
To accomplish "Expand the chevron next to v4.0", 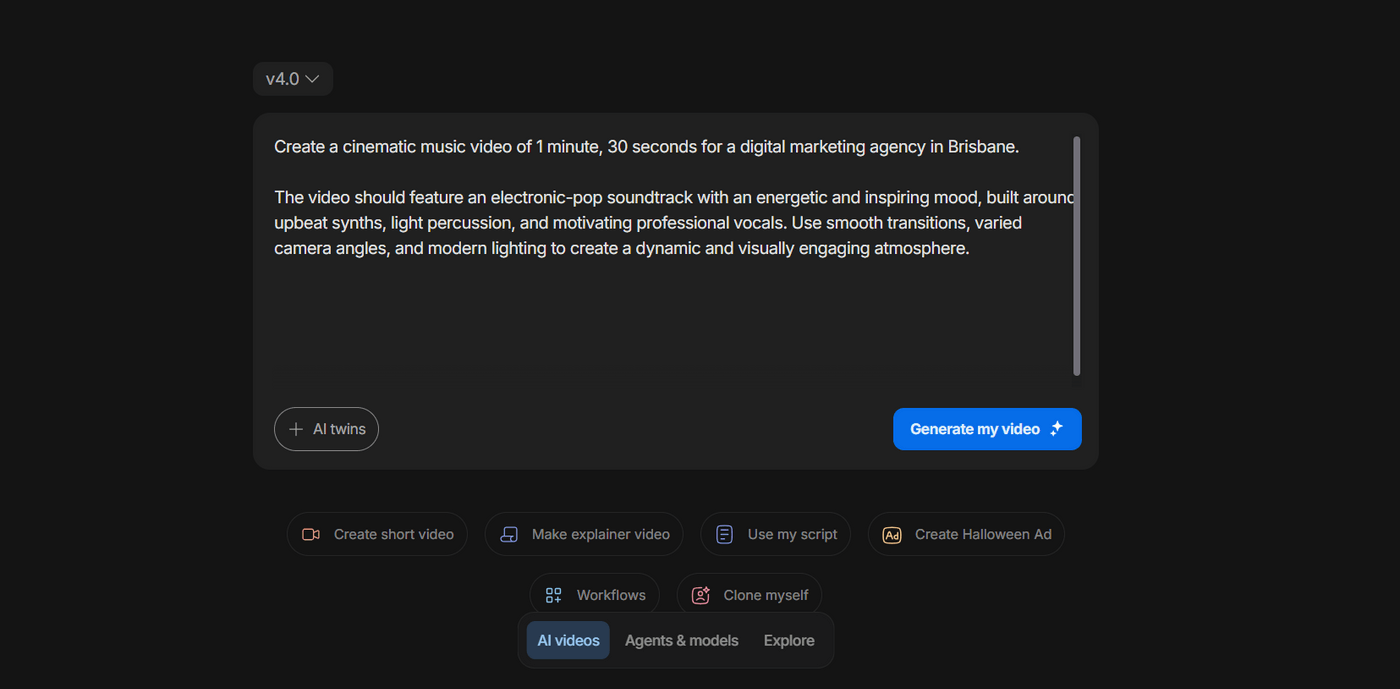I will 312,79.
